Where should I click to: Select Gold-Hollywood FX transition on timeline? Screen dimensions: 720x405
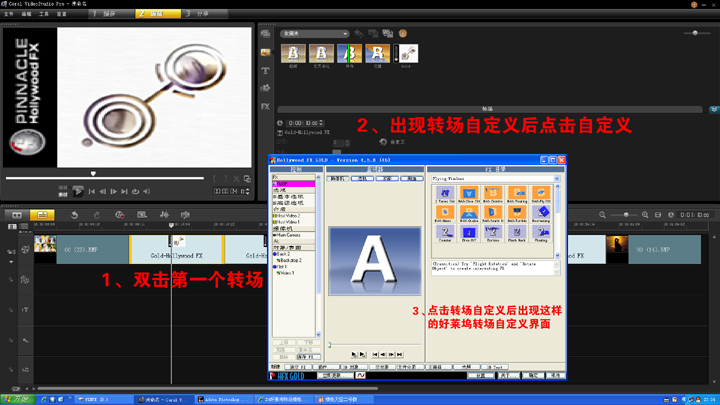(x=177, y=249)
